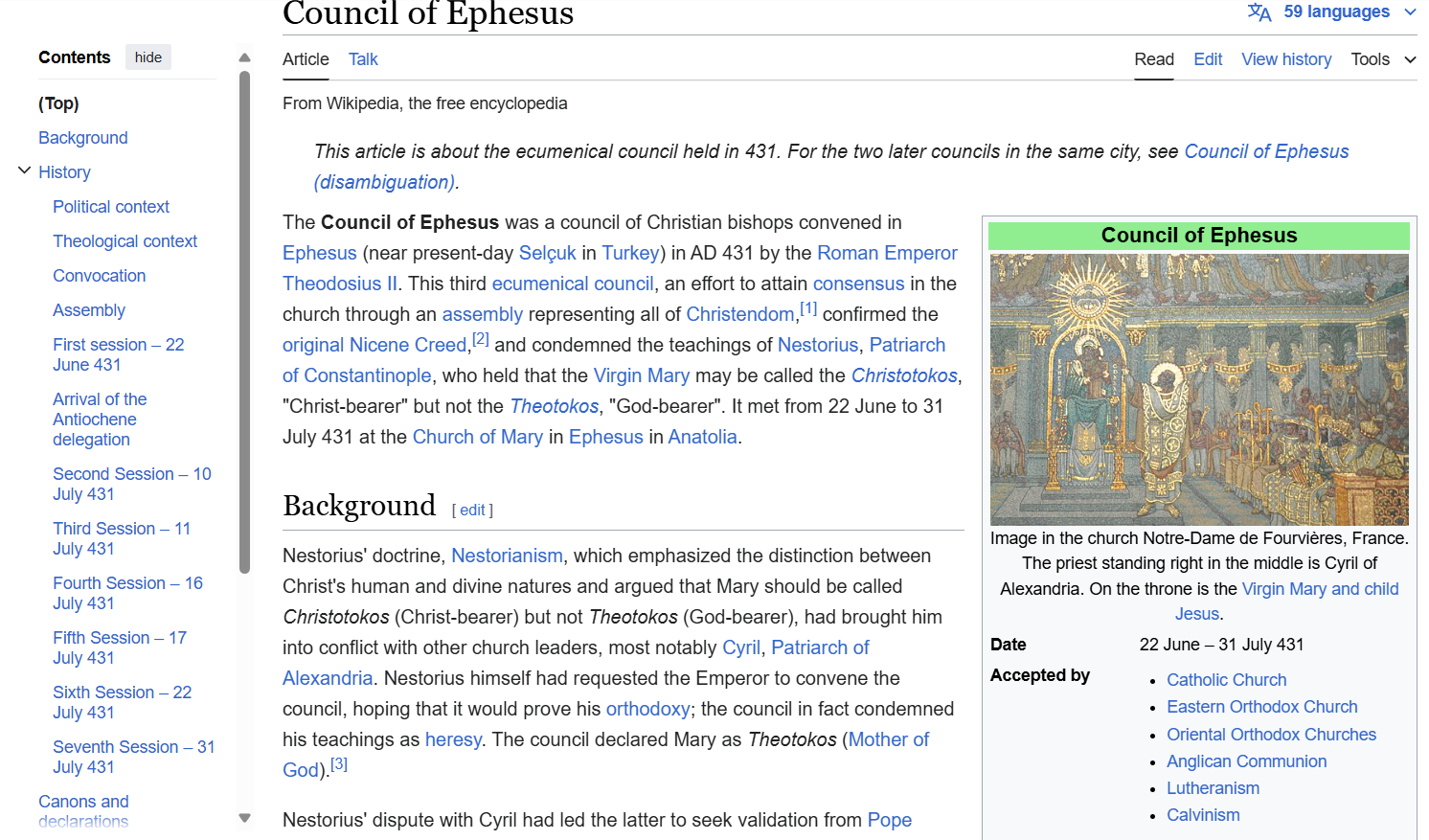Image resolution: width=1429 pixels, height=840 pixels.
Task: Click Anglican Communion link
Action: pyautogui.click(x=1247, y=761)
